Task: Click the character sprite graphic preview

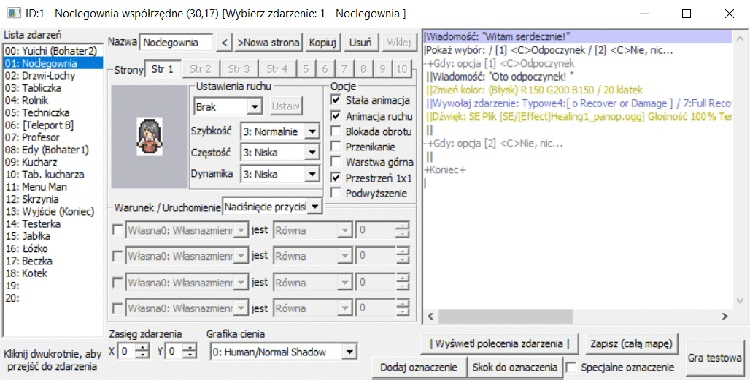Action: coord(149,136)
